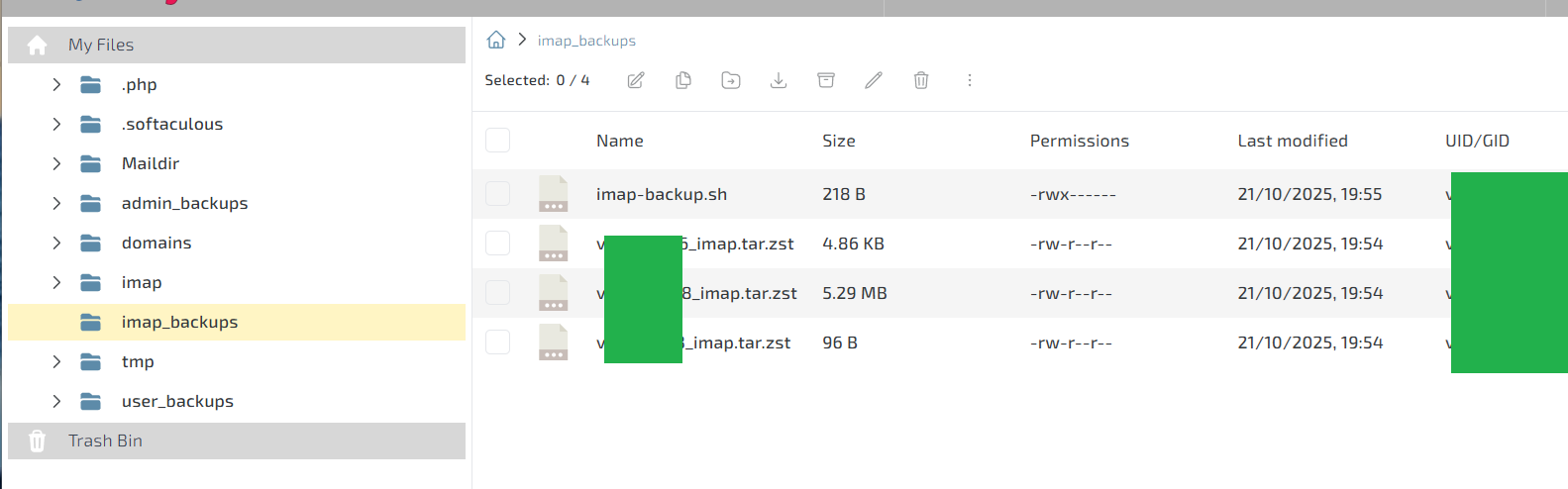Click the copy files toolbar icon
Screen dimensions: 1568x489
coord(683,80)
